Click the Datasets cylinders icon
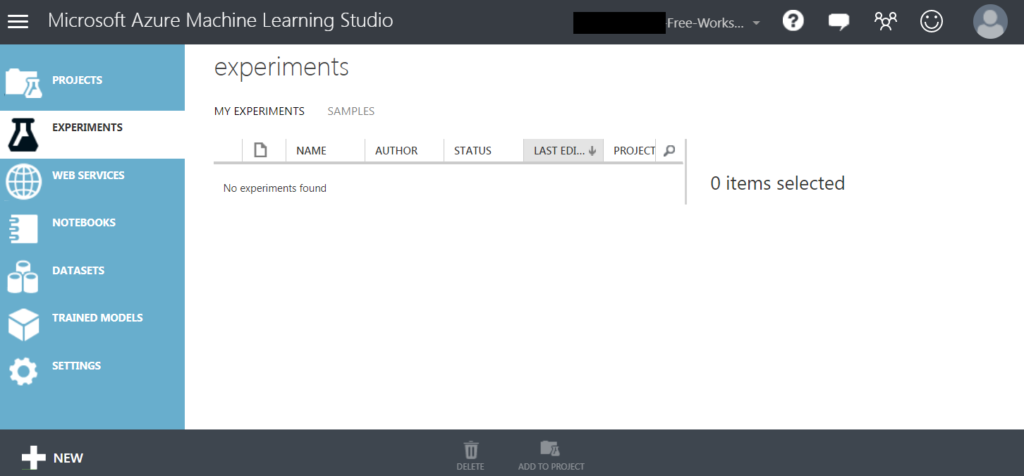This screenshot has width=1024, height=476. (23, 277)
